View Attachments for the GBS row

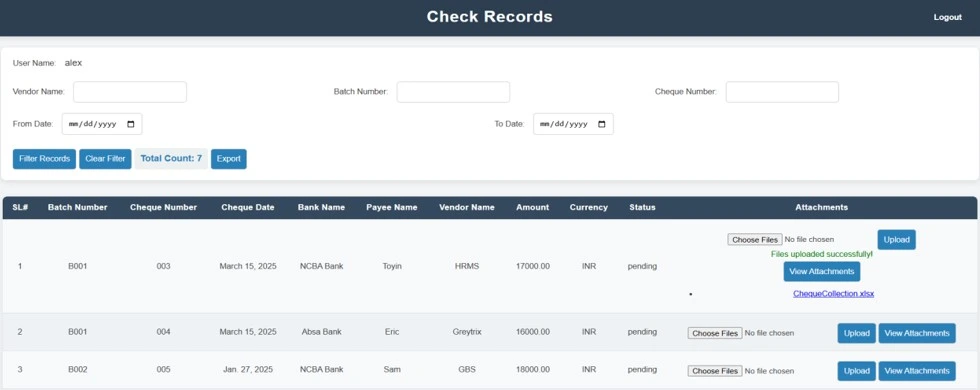[x=917, y=371]
